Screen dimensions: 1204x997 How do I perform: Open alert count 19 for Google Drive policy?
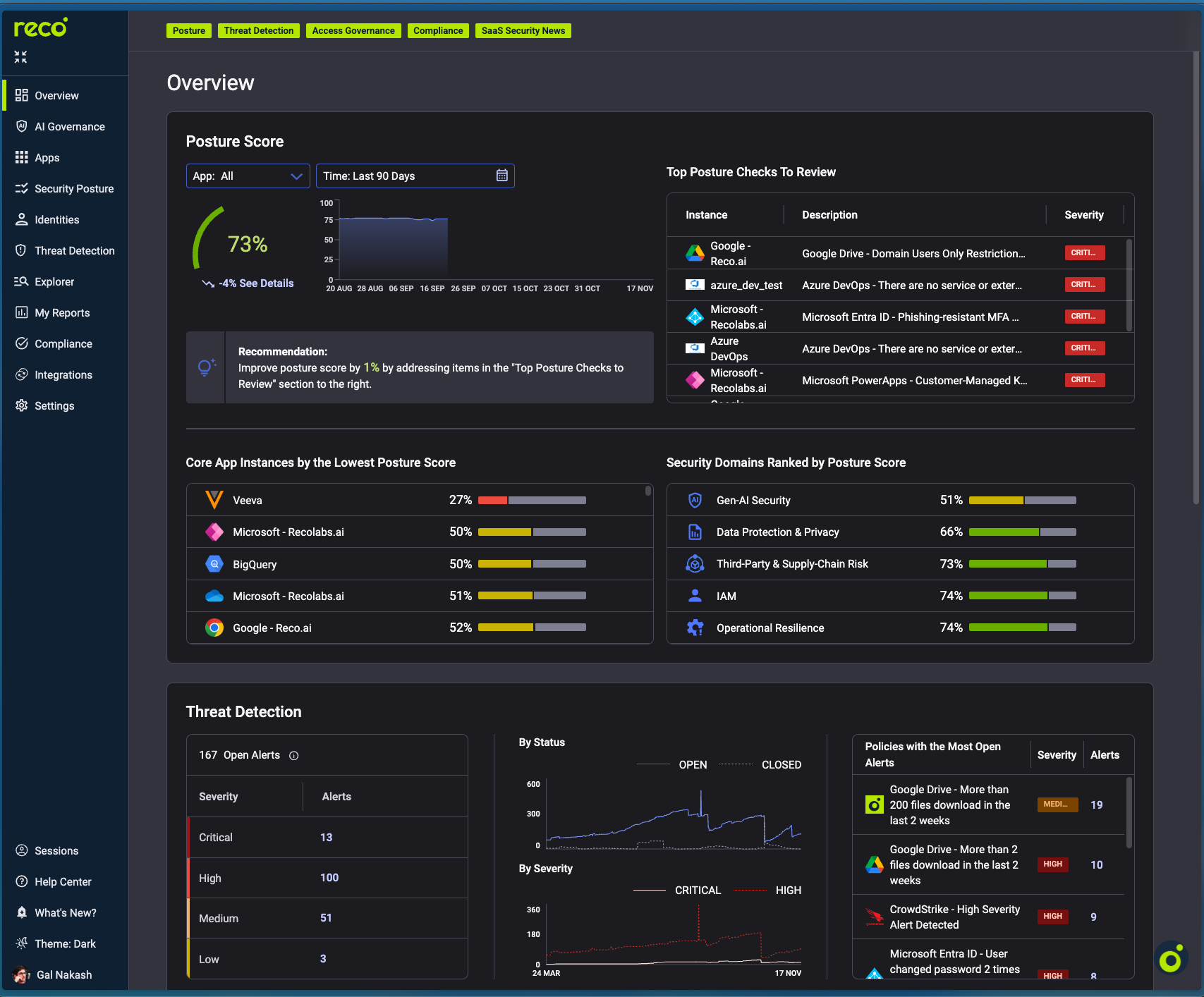(1096, 805)
